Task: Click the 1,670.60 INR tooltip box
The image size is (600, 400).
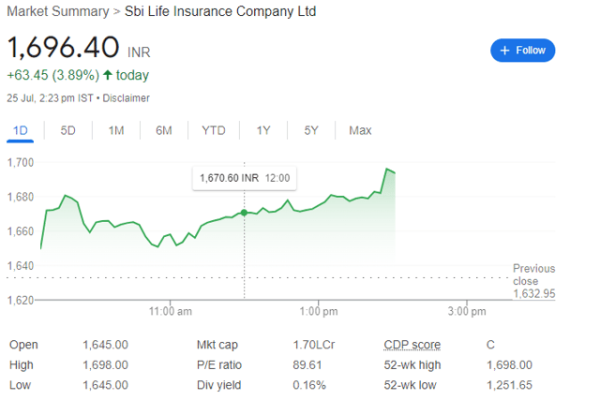Action: 245,178
